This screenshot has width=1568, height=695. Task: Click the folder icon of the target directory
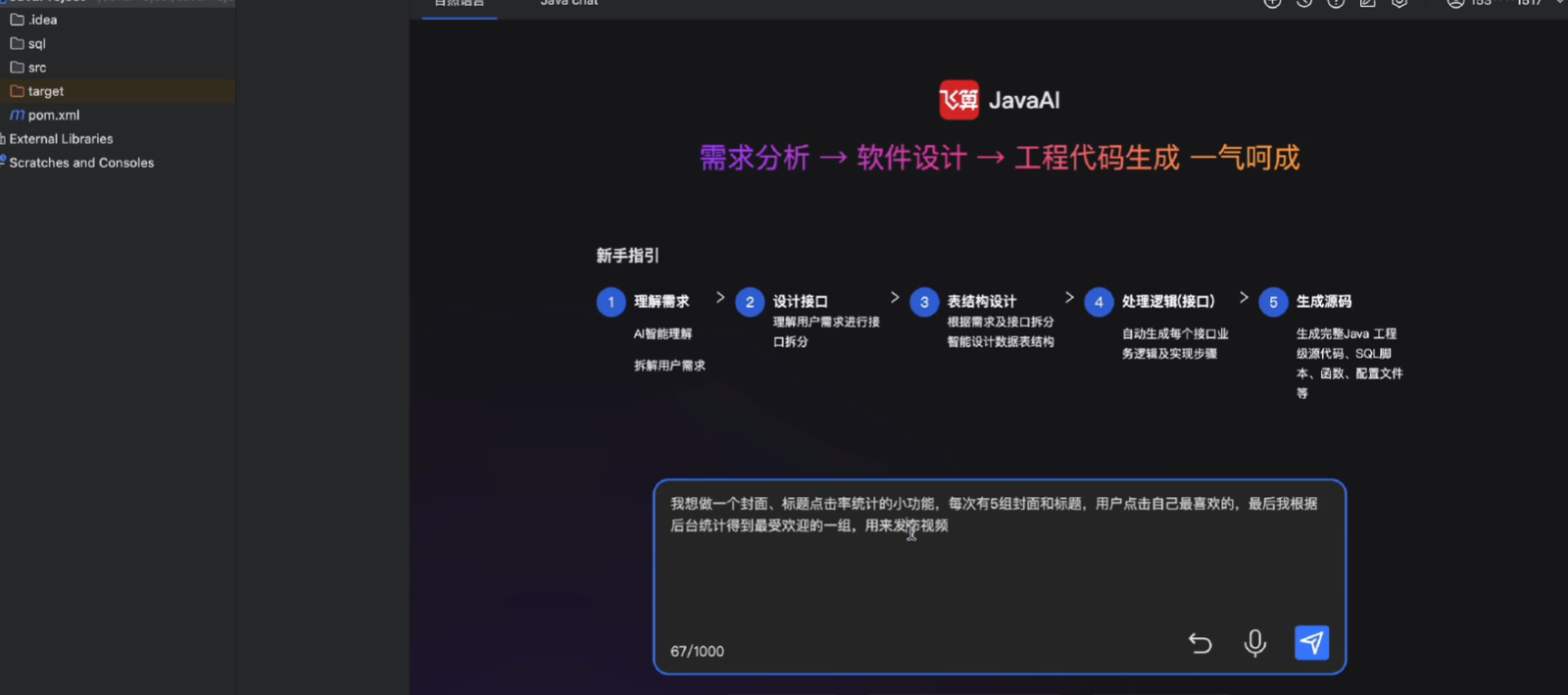click(x=17, y=91)
